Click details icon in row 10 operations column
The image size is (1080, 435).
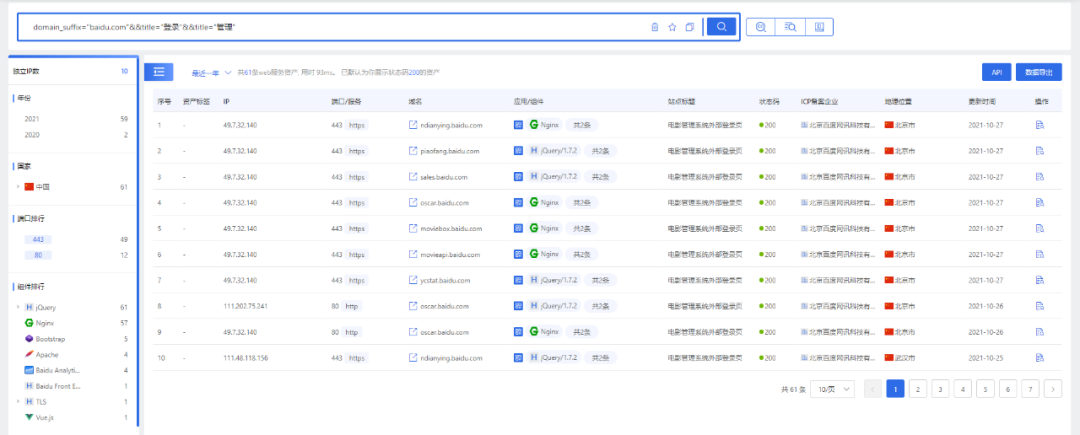pyautogui.click(x=1039, y=357)
